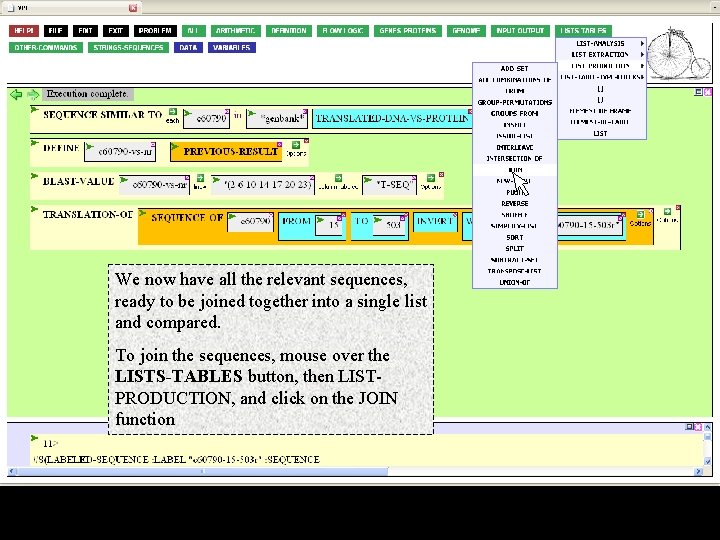Viewport: 720px width, 540px height.
Task: Click the green forward arrow icon
Action: pyautogui.click(x=33, y=95)
